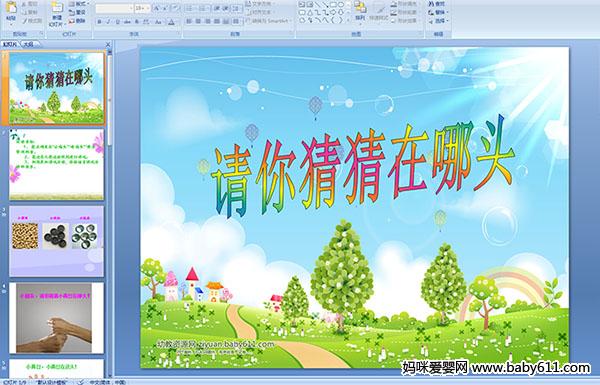This screenshot has width=600, height=385.
Task: Select the rectangle shape in shapes gallery
Action: click(333, 5)
